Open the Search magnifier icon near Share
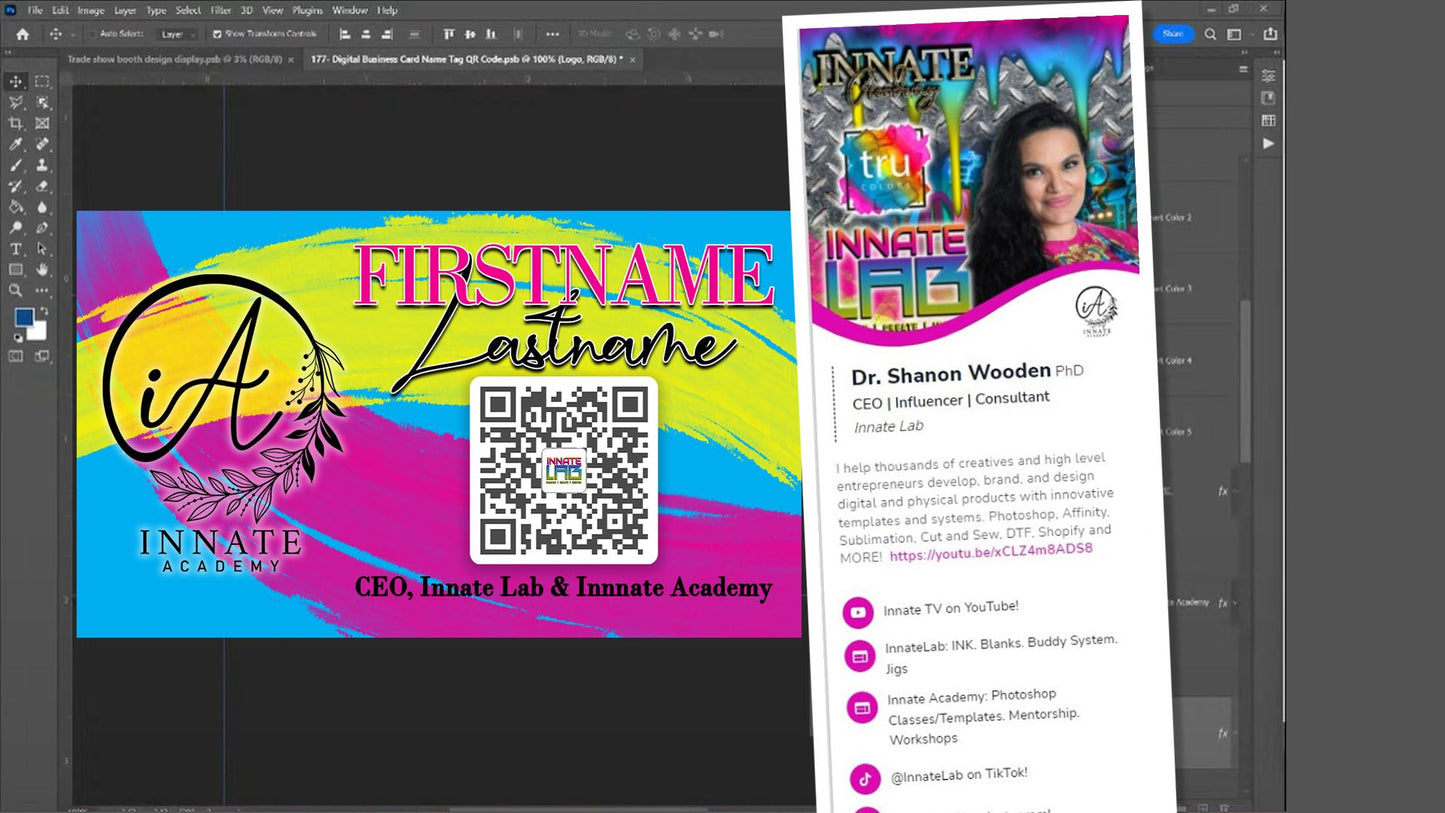This screenshot has height=813, width=1445. point(1210,34)
